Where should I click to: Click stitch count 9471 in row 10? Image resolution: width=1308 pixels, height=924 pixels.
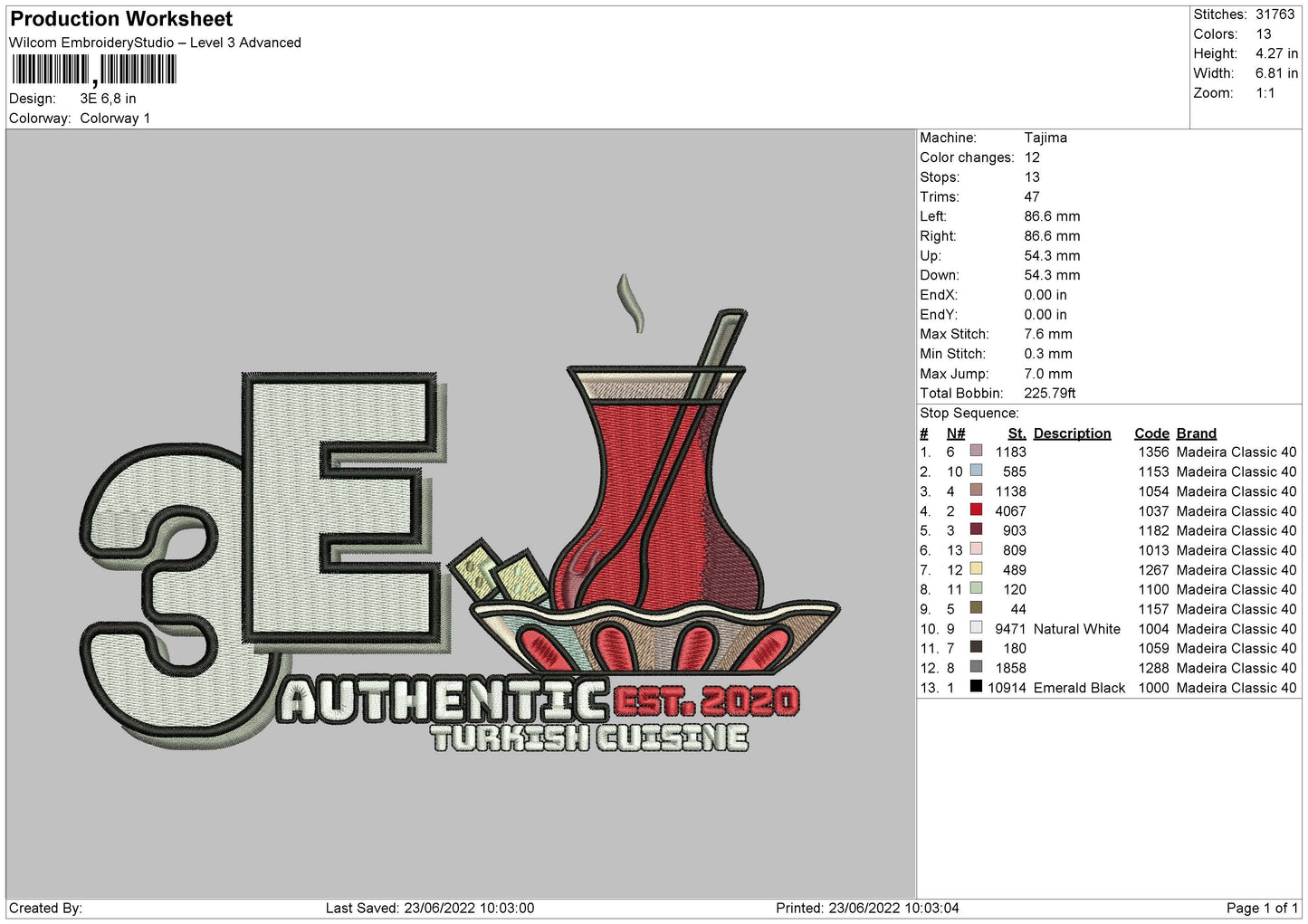(x=1010, y=629)
